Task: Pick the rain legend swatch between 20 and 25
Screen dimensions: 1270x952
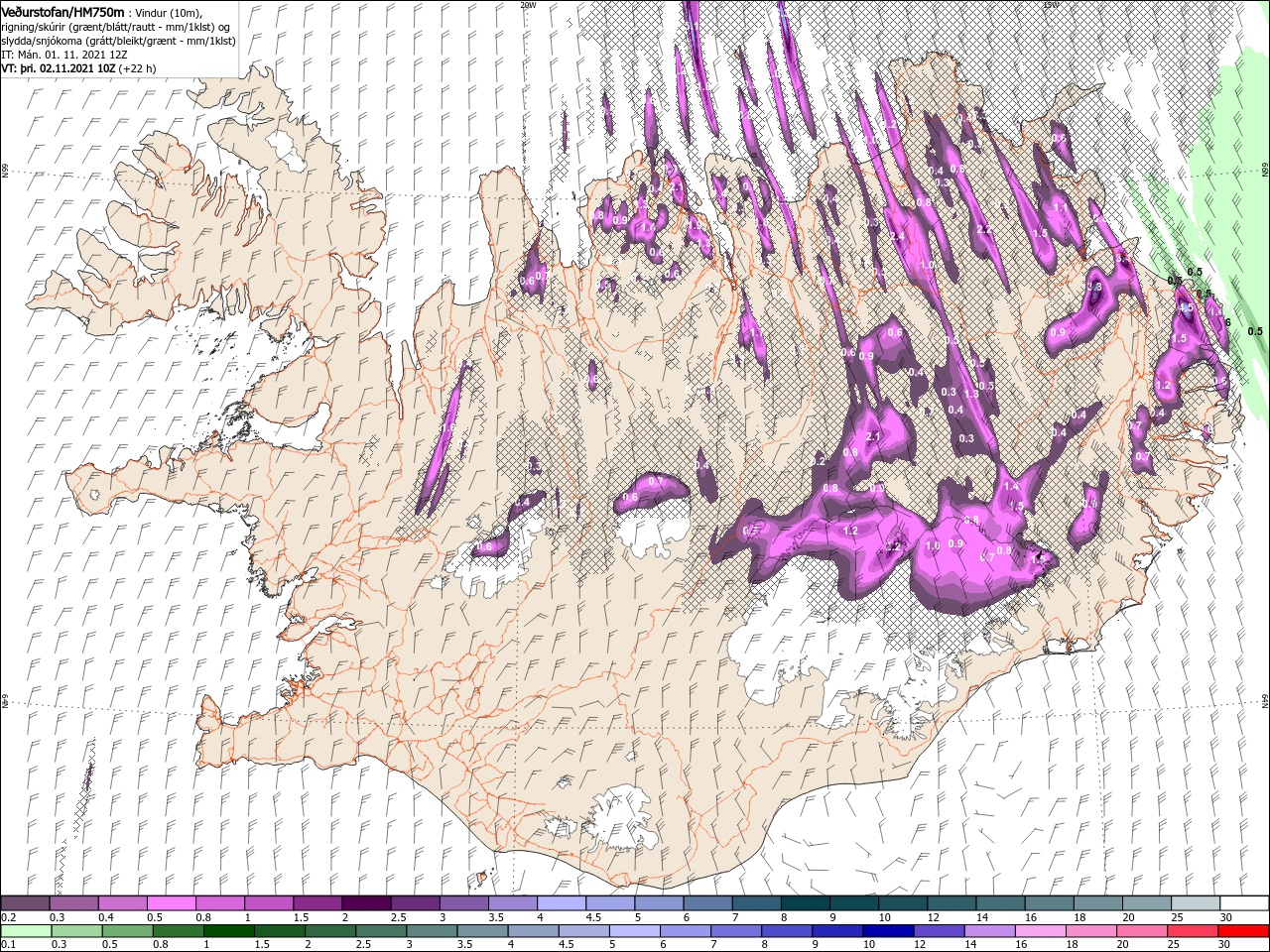Action: click(1142, 931)
